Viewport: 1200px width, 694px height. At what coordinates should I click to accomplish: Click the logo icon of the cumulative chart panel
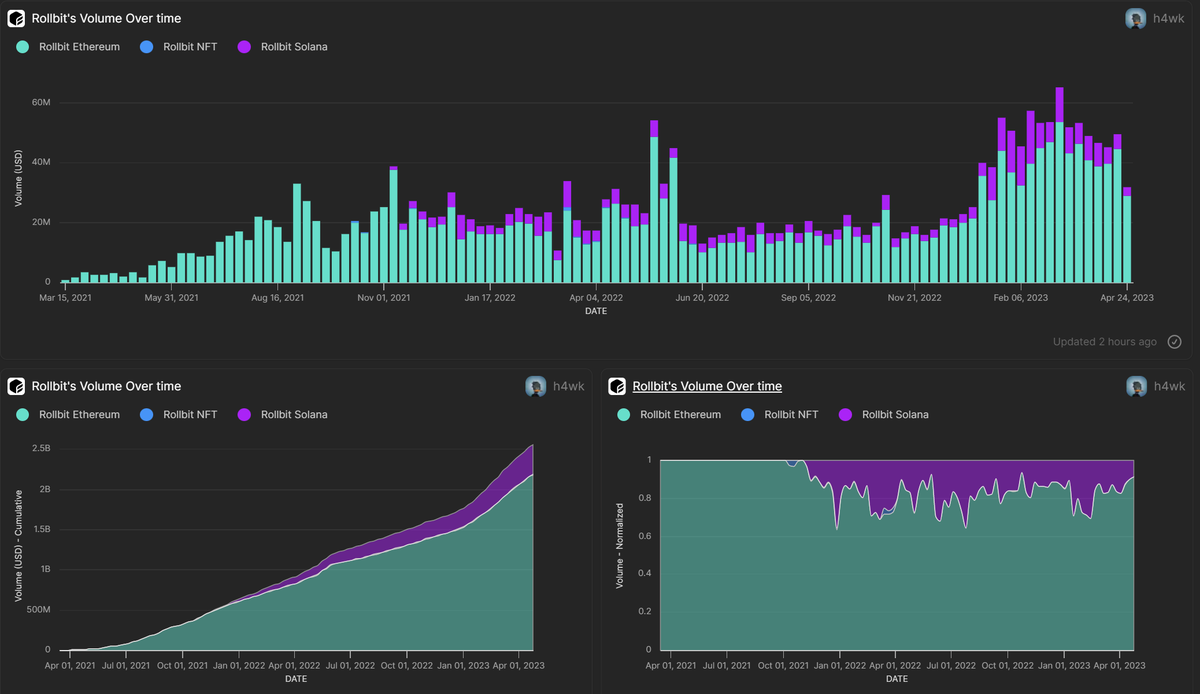[16, 386]
